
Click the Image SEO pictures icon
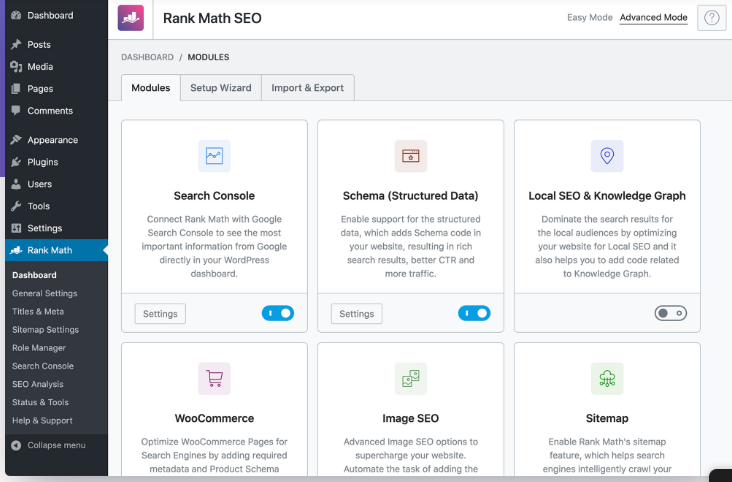click(410, 378)
